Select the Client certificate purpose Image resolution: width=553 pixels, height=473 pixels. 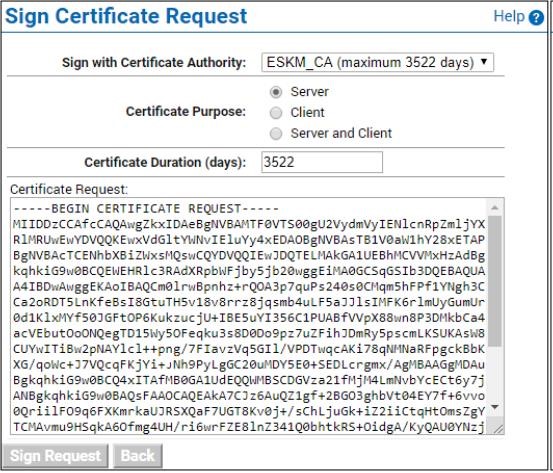pyautogui.click(x=276, y=113)
